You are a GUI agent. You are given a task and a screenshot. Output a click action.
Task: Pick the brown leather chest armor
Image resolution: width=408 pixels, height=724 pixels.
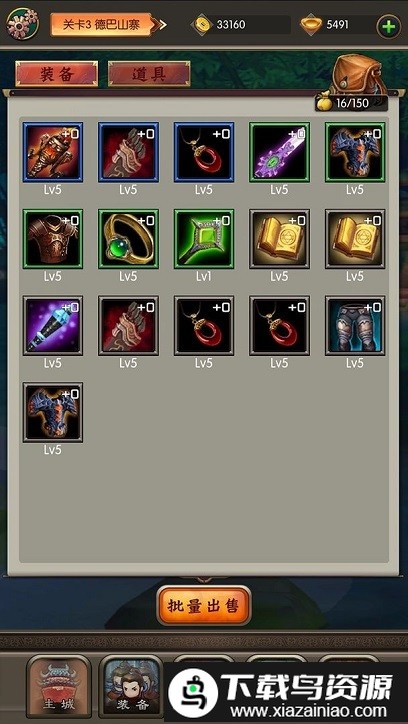[x=53, y=239]
